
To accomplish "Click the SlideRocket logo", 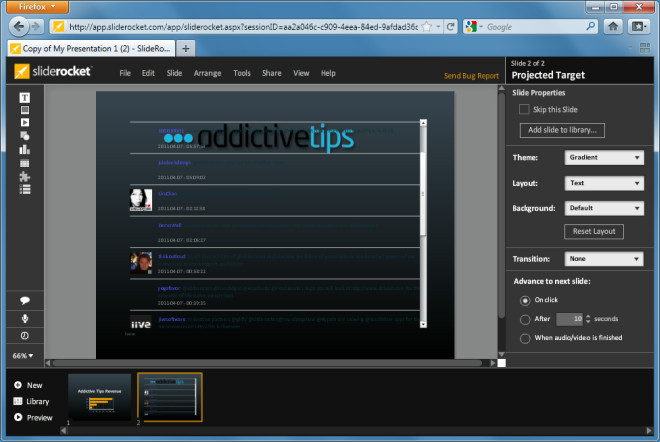I will pyautogui.click(x=53, y=71).
